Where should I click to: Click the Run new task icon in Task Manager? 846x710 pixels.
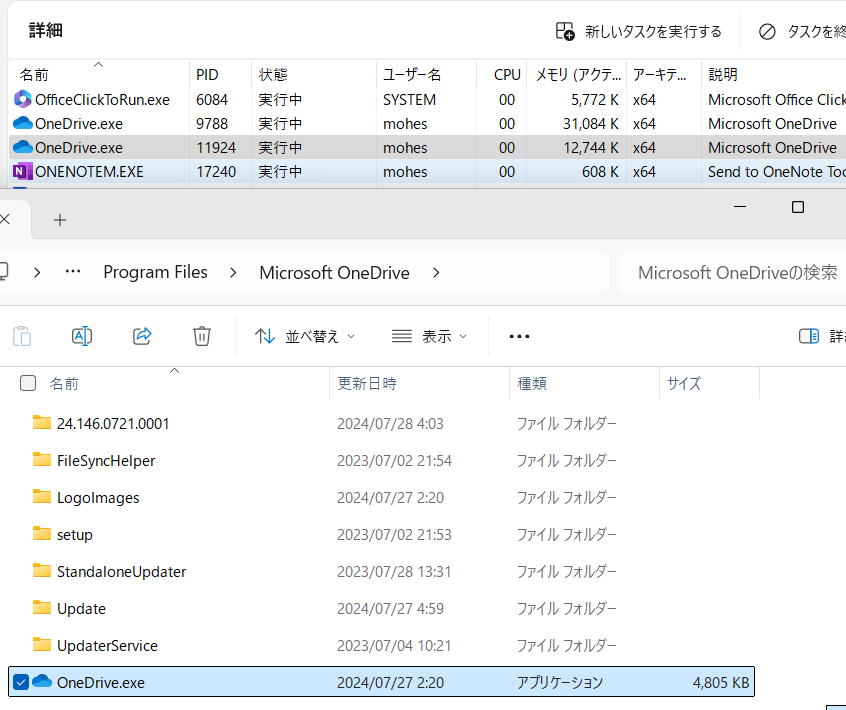click(565, 31)
